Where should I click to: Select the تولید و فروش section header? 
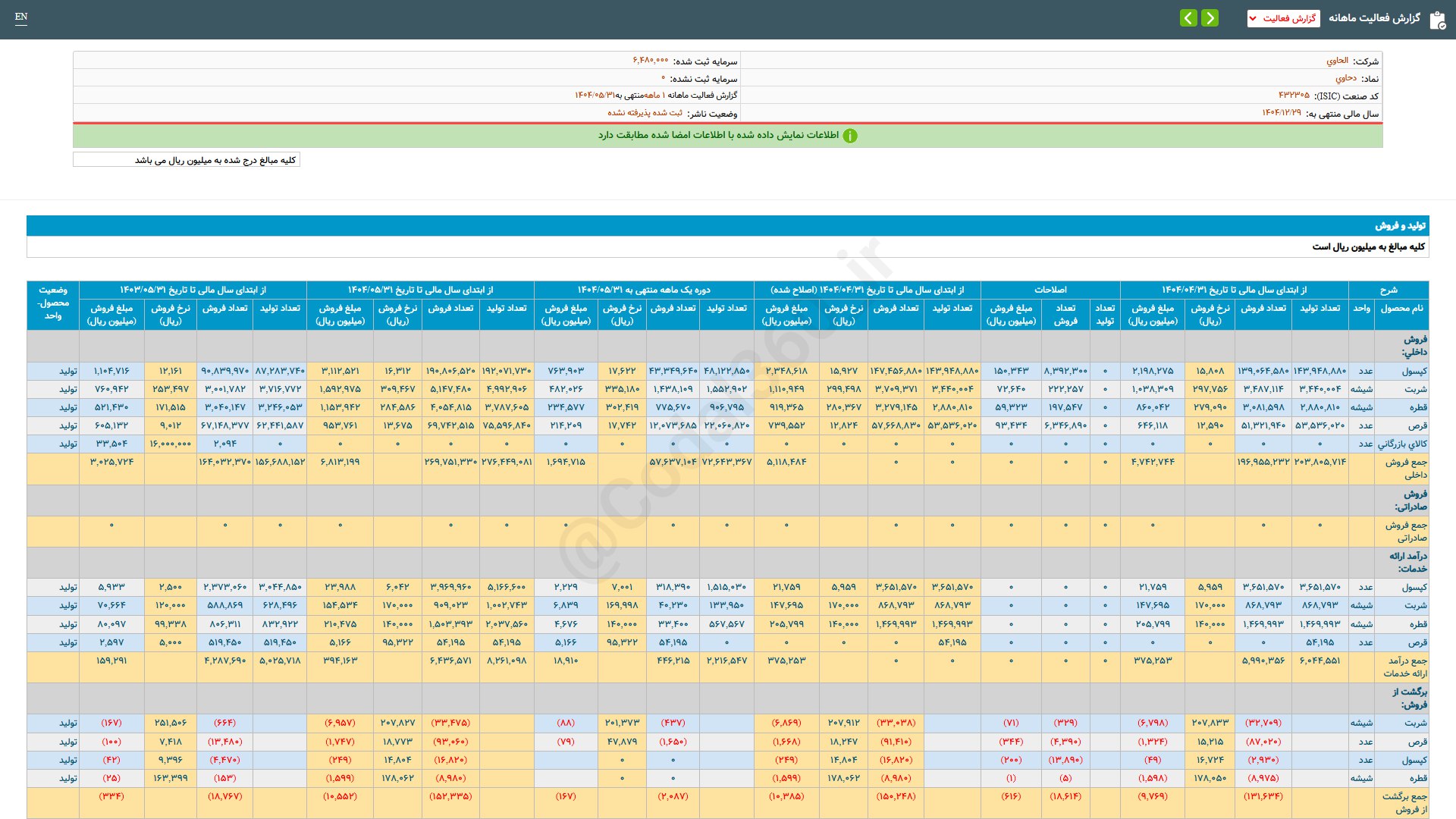tap(1400, 225)
